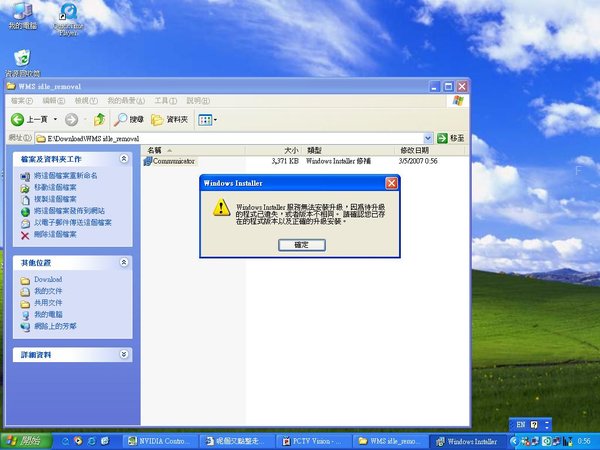This screenshot has height=450, width=600.
Task: Click the Forward arrow in Explorer toolbar
Action: tap(71, 120)
